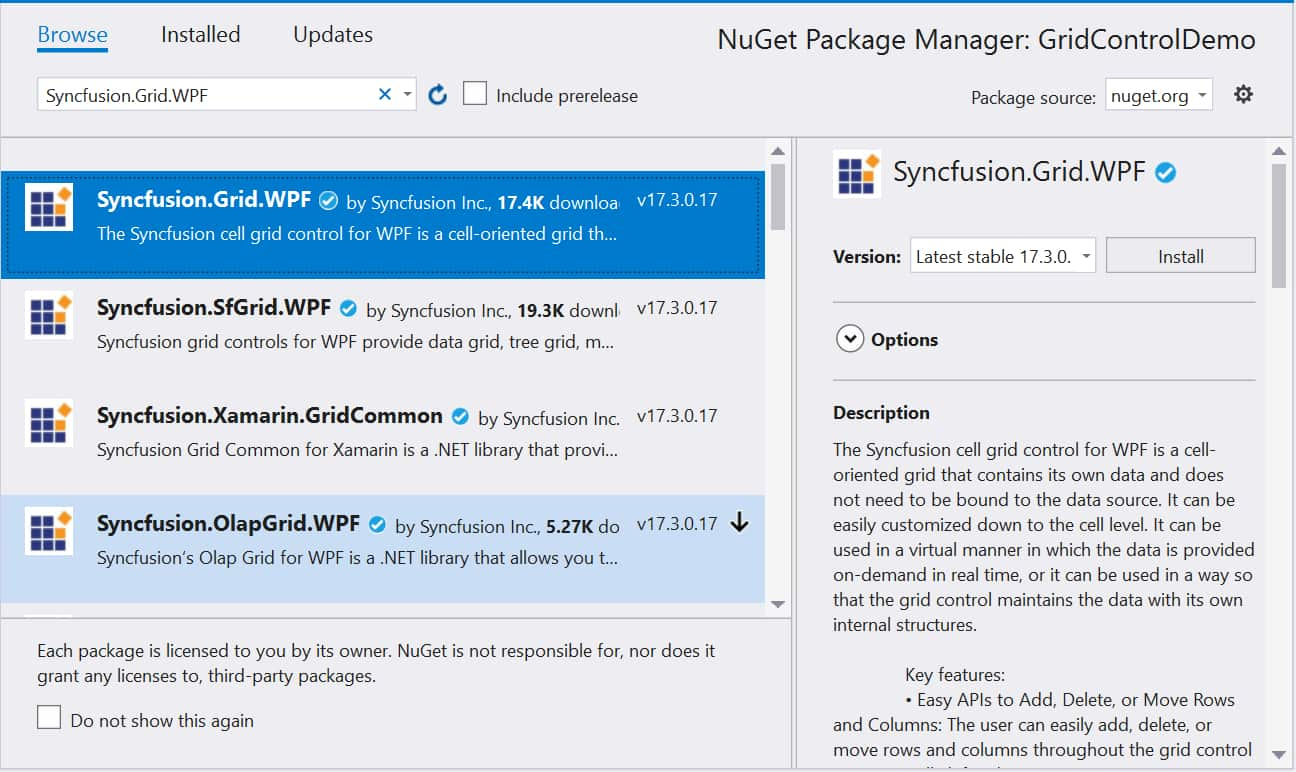Click verified badge in details pane header
The image size is (1296, 772).
coord(1165,172)
